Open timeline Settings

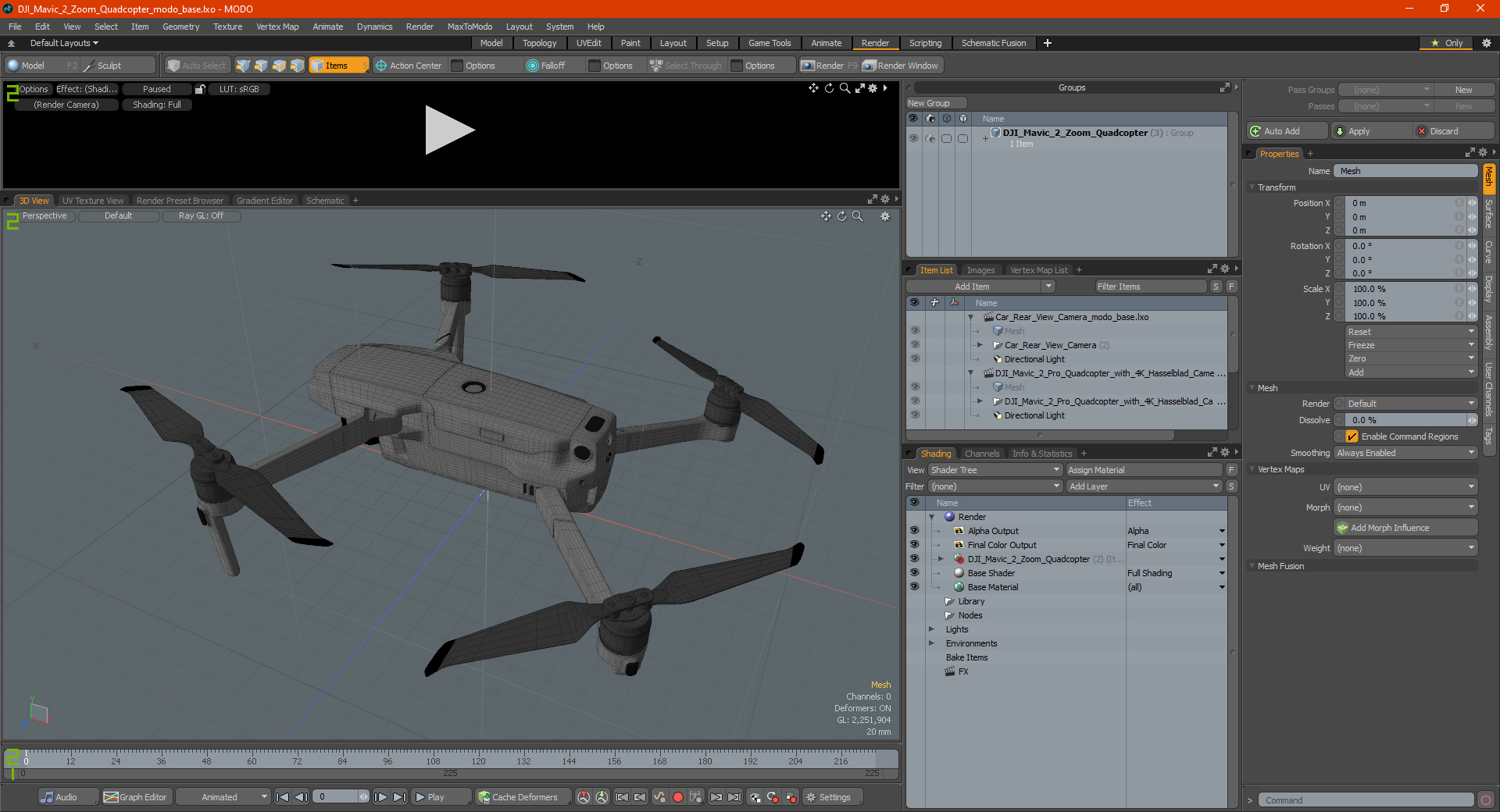click(x=833, y=797)
